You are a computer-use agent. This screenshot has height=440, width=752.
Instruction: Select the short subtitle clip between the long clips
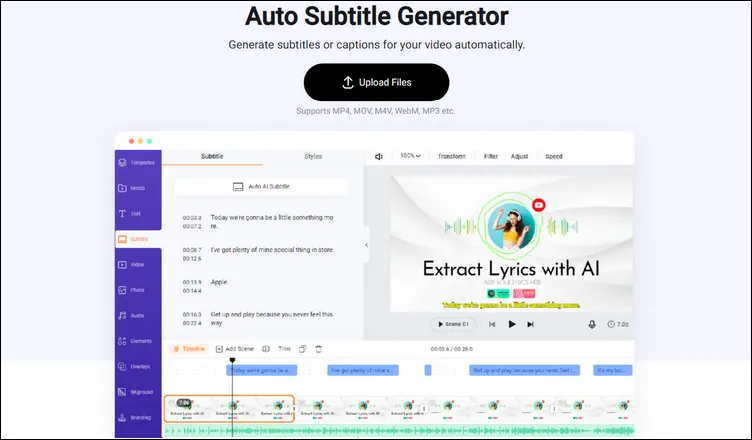click(428, 370)
